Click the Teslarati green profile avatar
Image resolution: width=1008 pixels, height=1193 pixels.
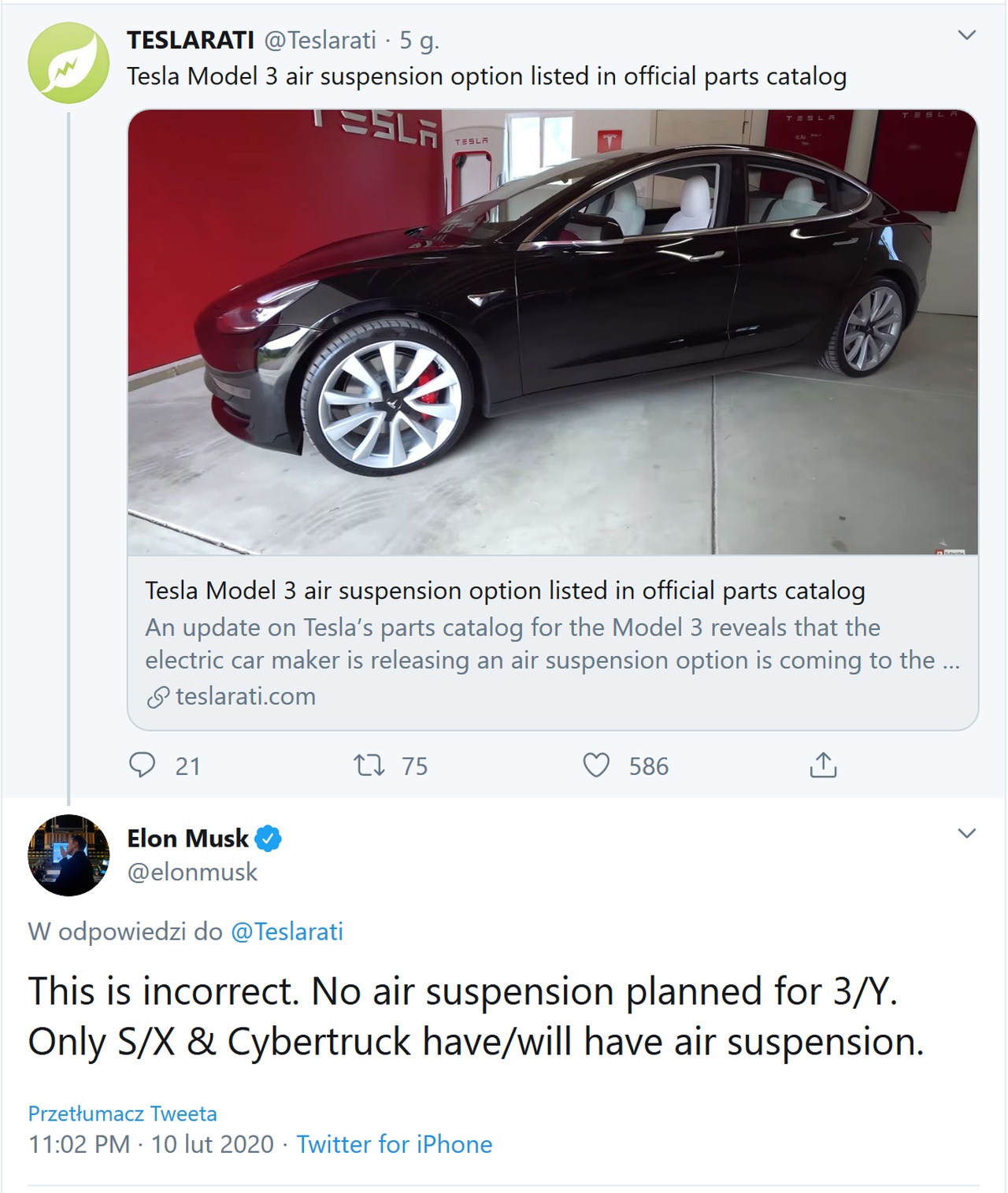point(69,63)
